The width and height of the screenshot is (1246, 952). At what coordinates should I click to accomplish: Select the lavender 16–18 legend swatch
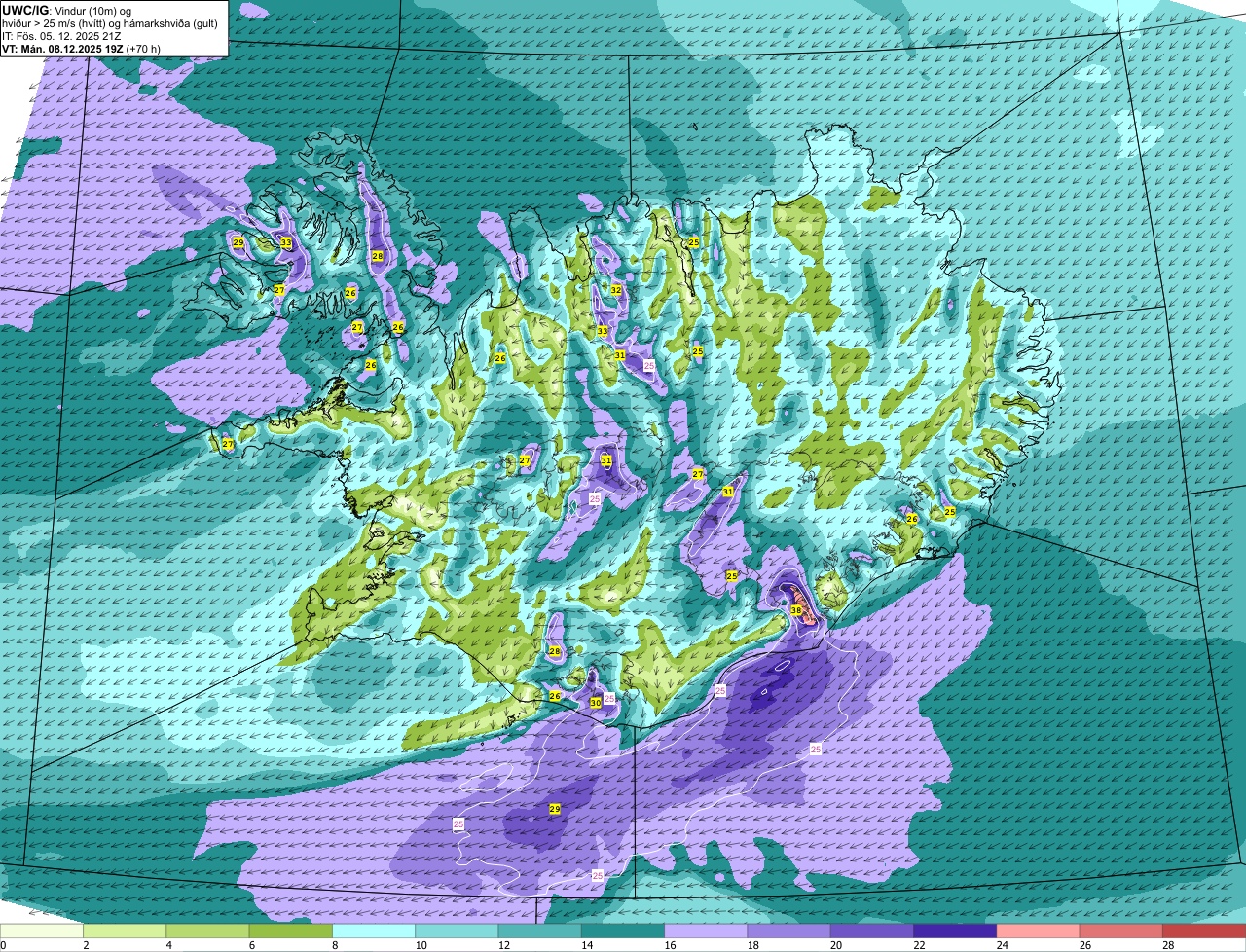point(706,932)
